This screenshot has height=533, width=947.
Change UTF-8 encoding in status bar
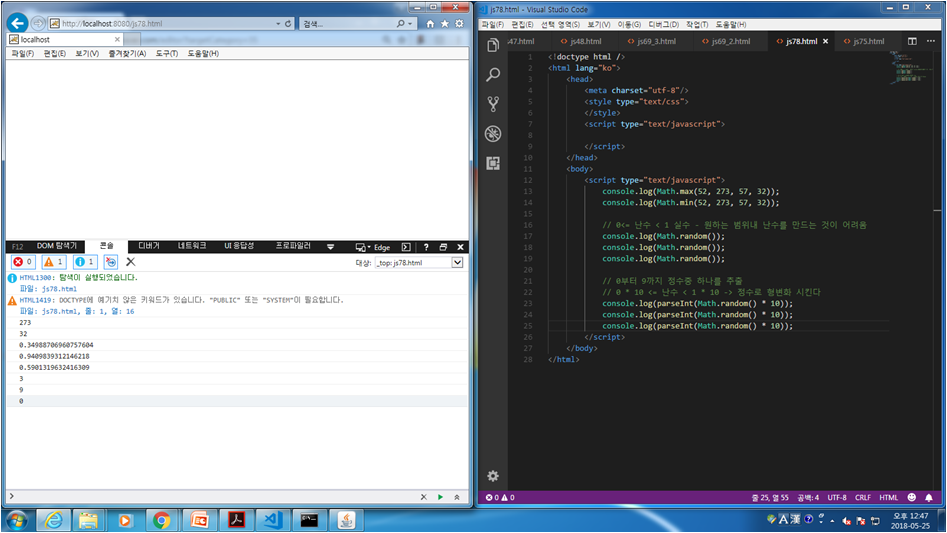pyautogui.click(x=836, y=497)
